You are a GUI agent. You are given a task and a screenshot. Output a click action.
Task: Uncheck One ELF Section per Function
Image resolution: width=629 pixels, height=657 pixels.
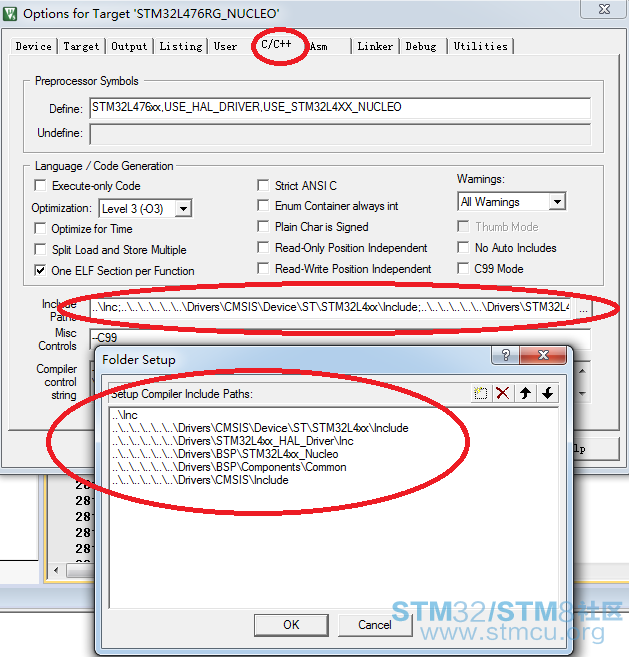click(x=40, y=270)
